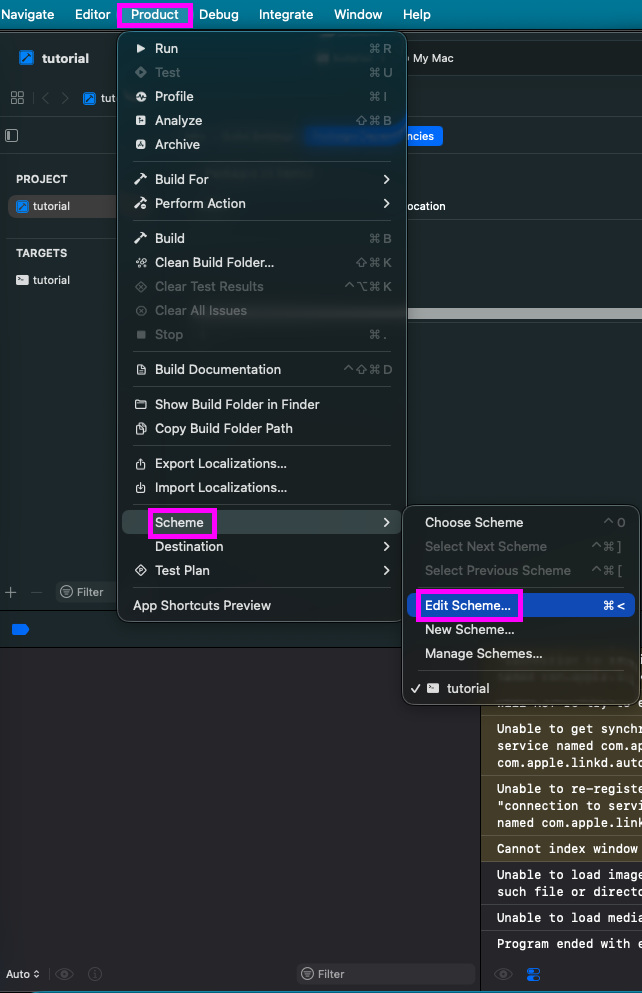Click the debug area Filter field
This screenshot has height=993, width=642.
386,974
